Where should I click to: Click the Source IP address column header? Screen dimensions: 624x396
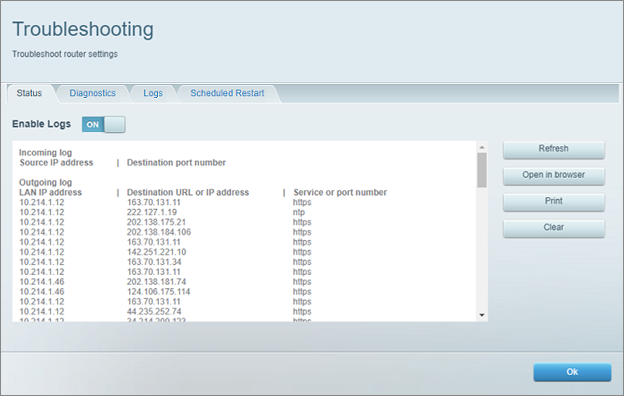pos(56,162)
